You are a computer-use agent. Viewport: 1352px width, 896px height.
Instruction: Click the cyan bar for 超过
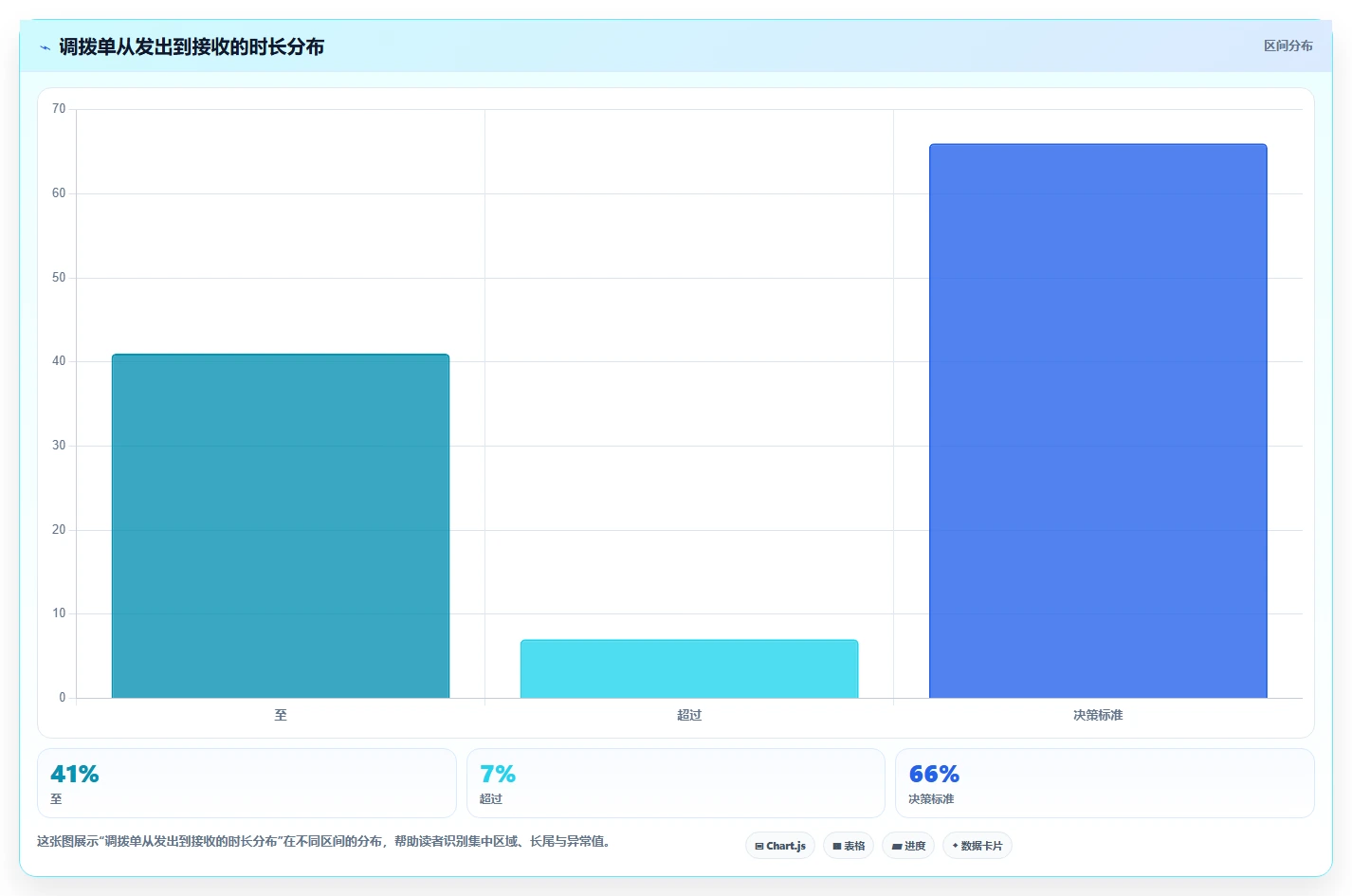(689, 669)
